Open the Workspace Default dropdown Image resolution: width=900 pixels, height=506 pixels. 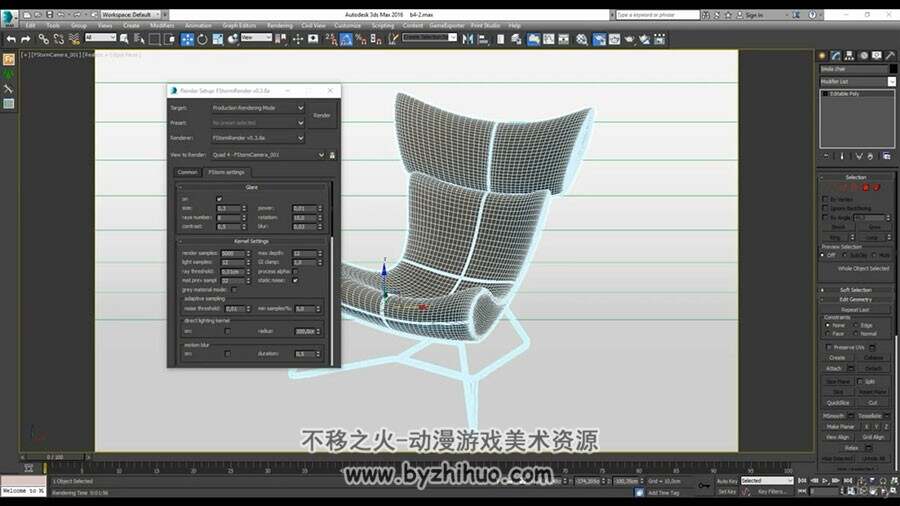[130, 14]
